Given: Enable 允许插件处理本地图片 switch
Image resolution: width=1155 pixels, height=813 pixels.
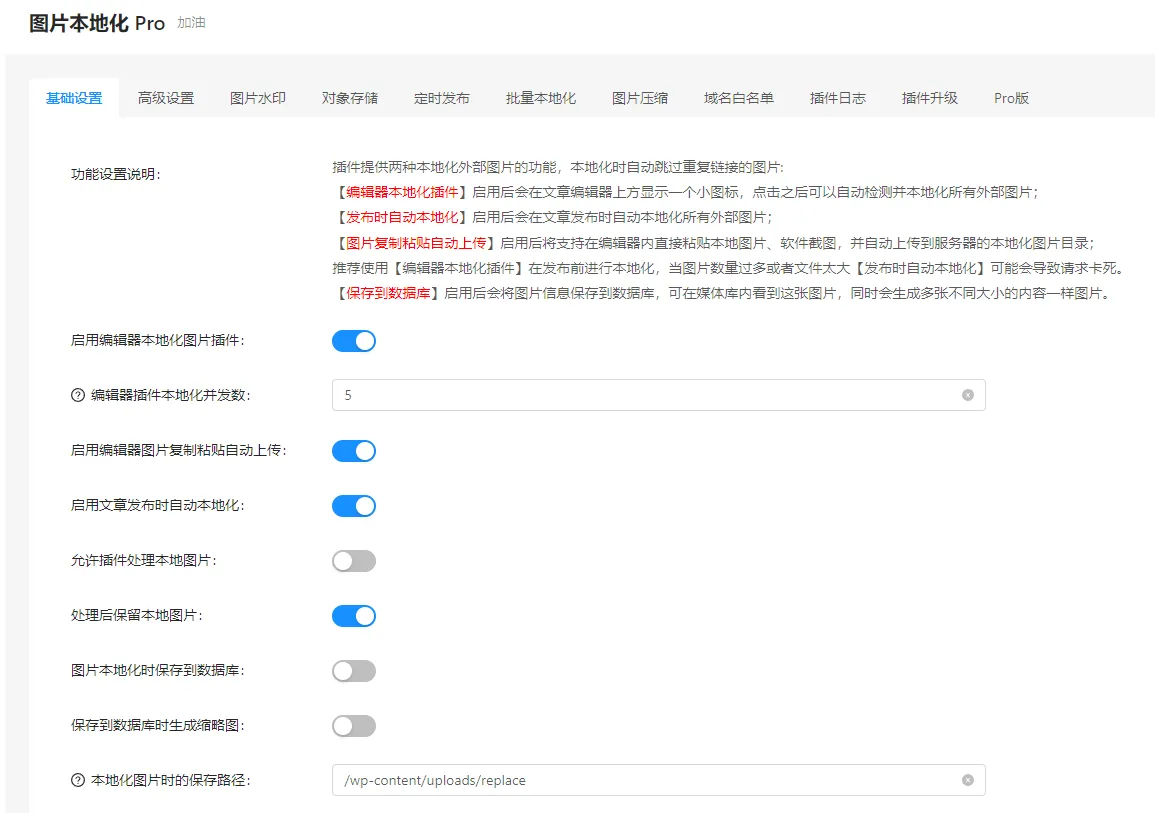Looking at the screenshot, I should click(354, 561).
